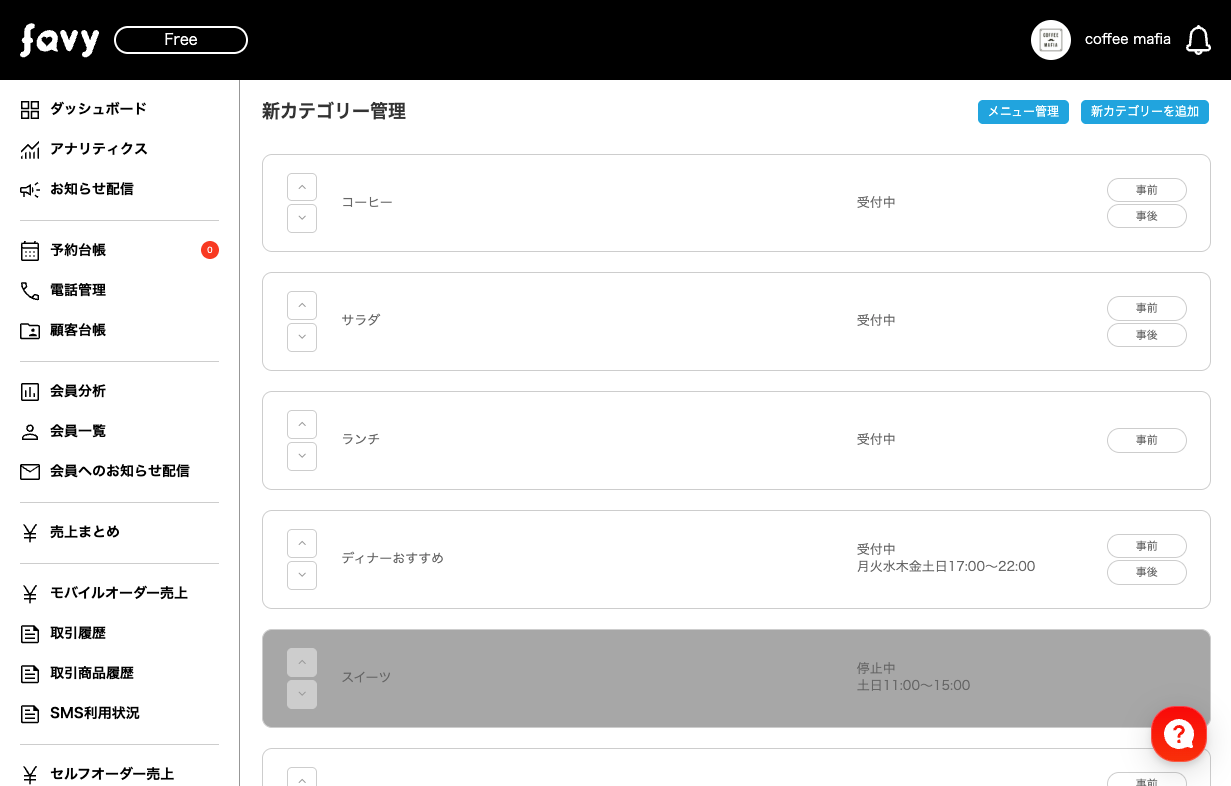
Task: Click the お知らせ配信 megaphone icon
Action: (30, 189)
